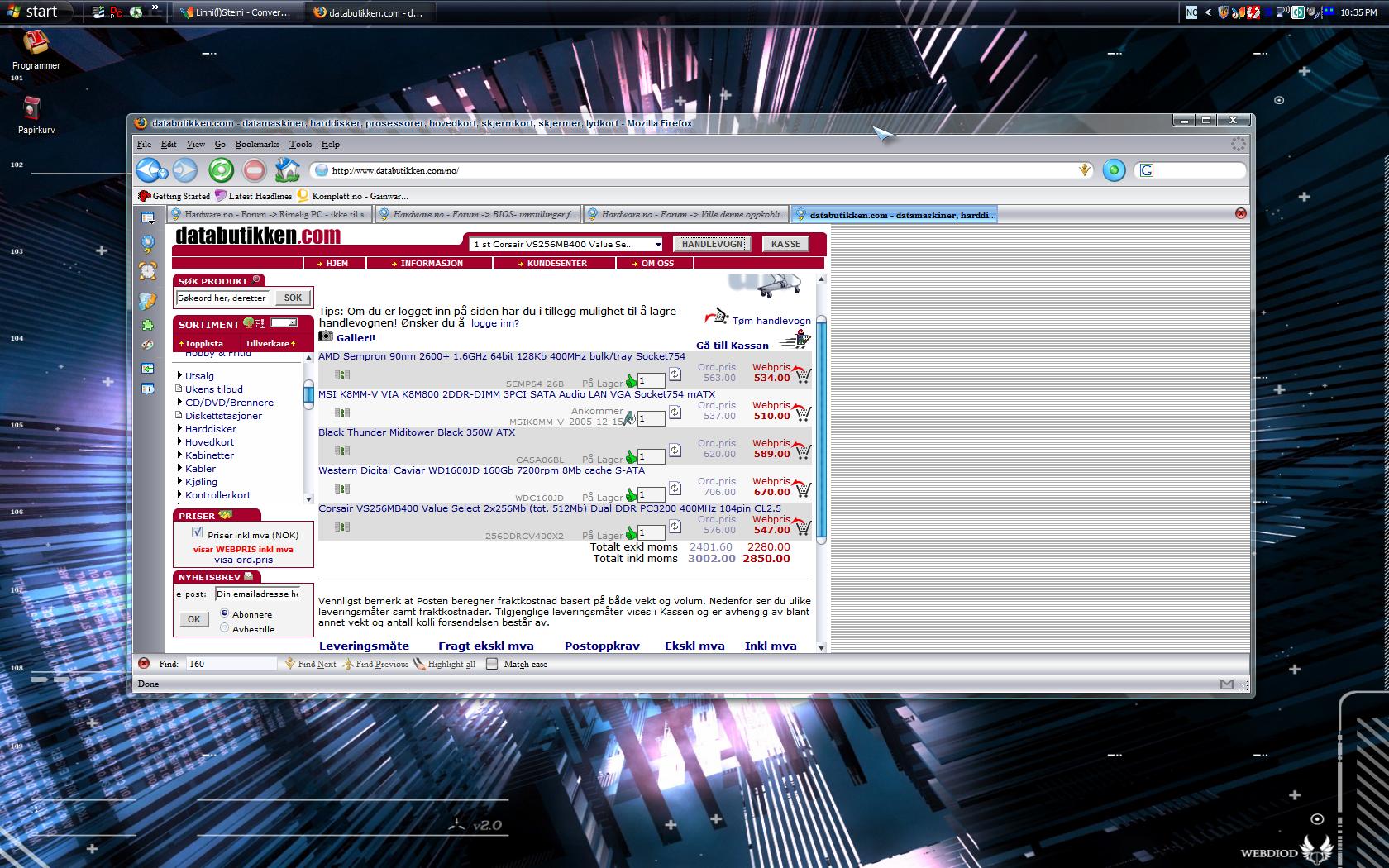Click the red Stop loading icon
Screen dimensions: 1389x868
tap(255, 170)
